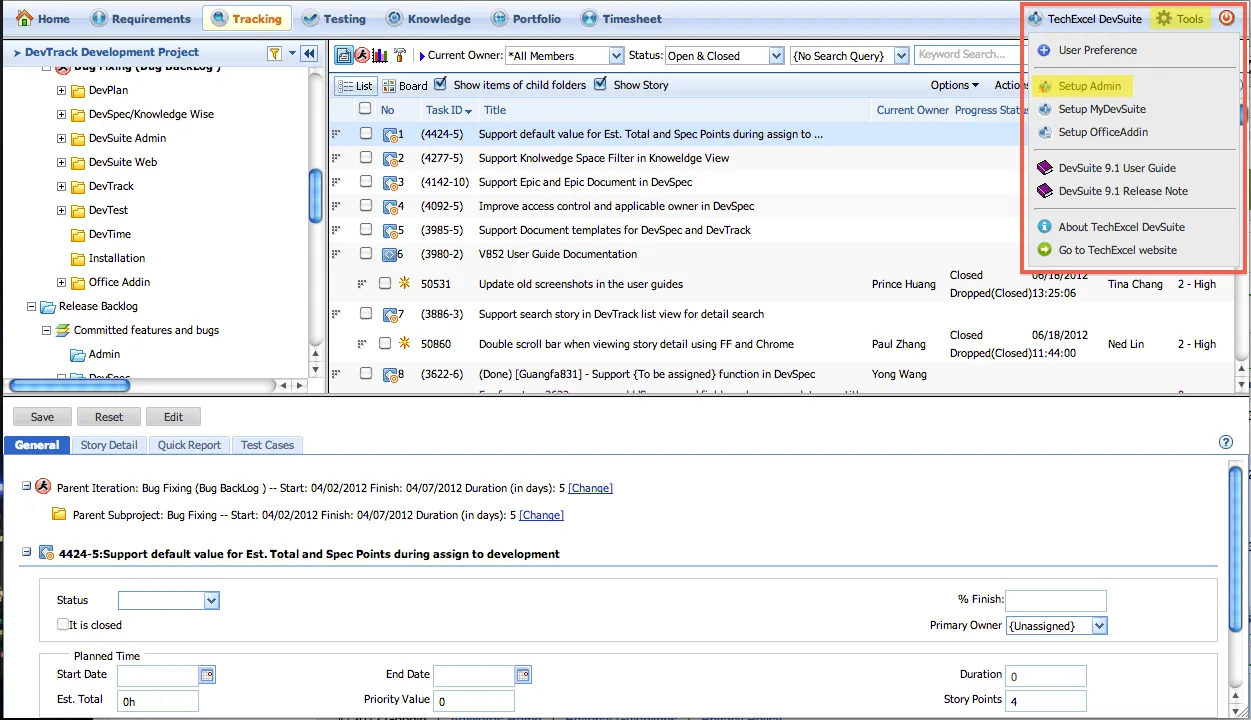Check the select-all checkbox in list header
The width and height of the screenshot is (1251, 720).
365,108
